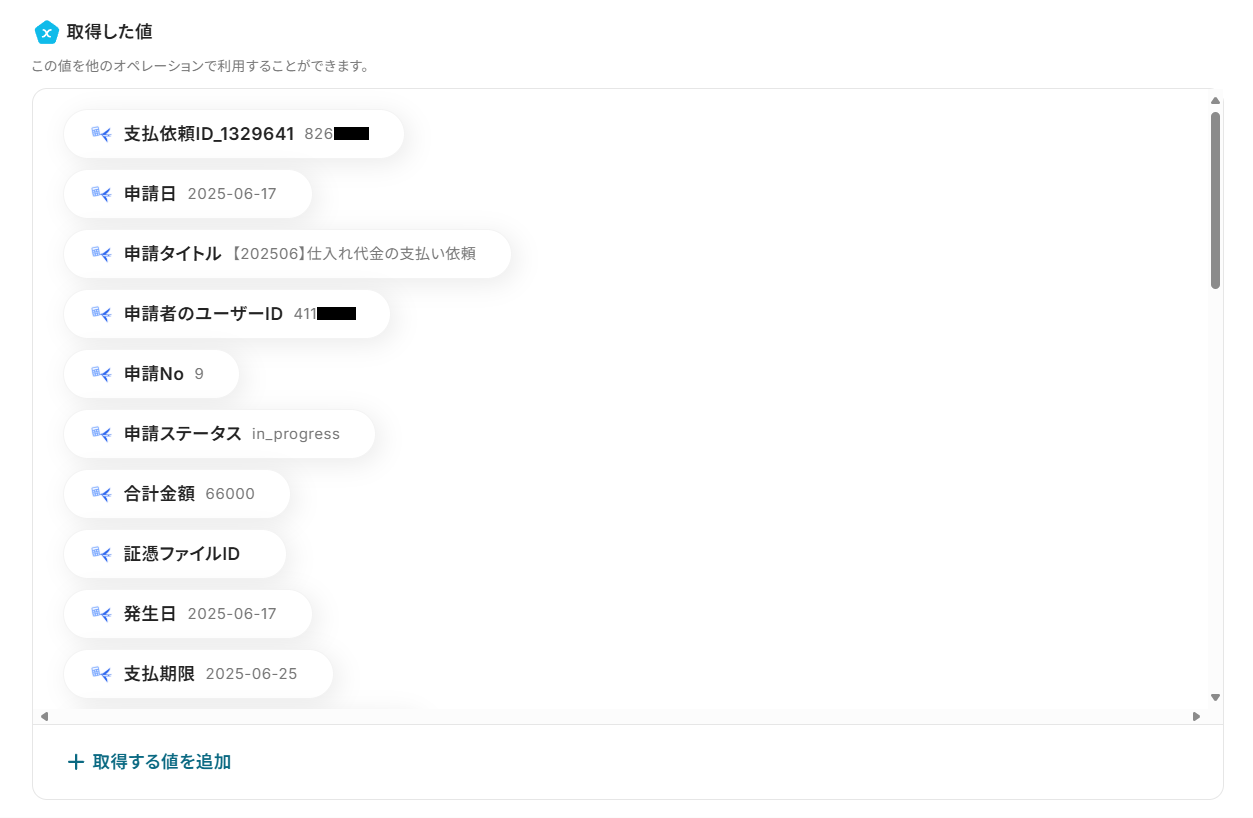The height and width of the screenshot is (818, 1253).
Task: Click the icon on the 申請者のユーザーID chip
Action: [101, 314]
